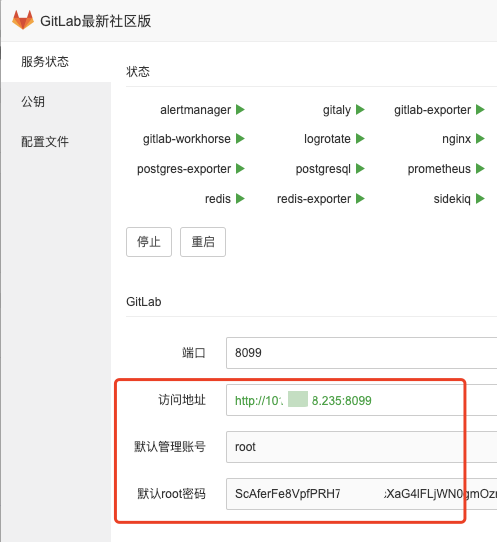The width and height of the screenshot is (497, 542).
Task: Click the redis-exporter service label
Action: pyautogui.click(x=314, y=199)
